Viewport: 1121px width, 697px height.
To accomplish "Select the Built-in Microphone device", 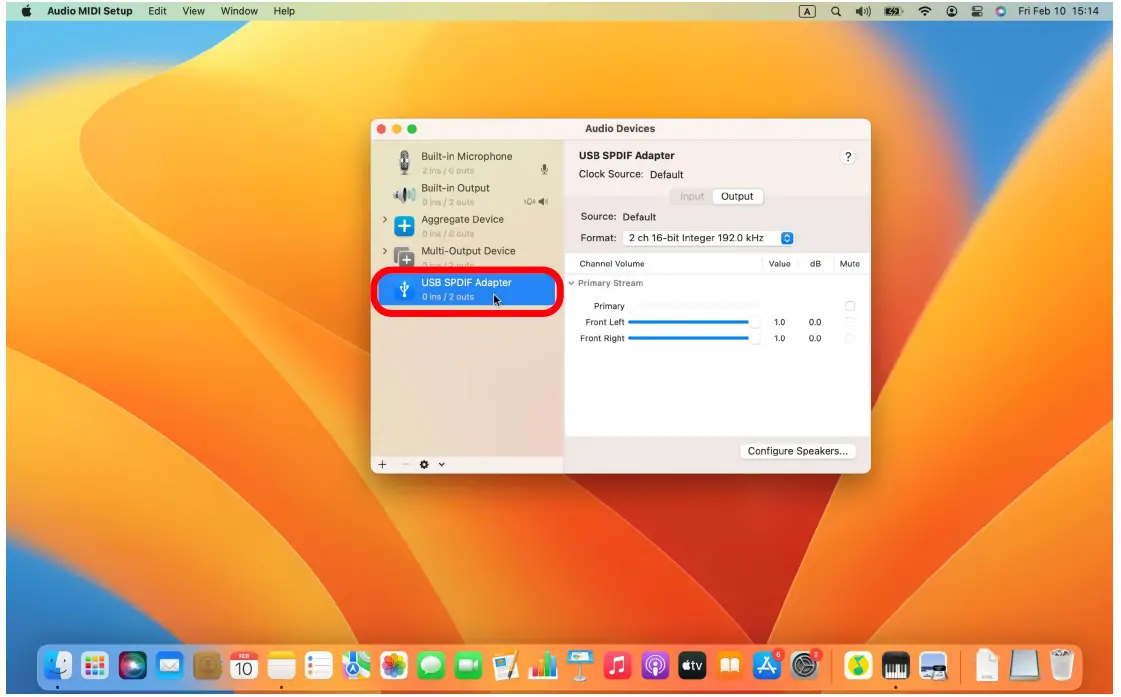I will coord(466,162).
